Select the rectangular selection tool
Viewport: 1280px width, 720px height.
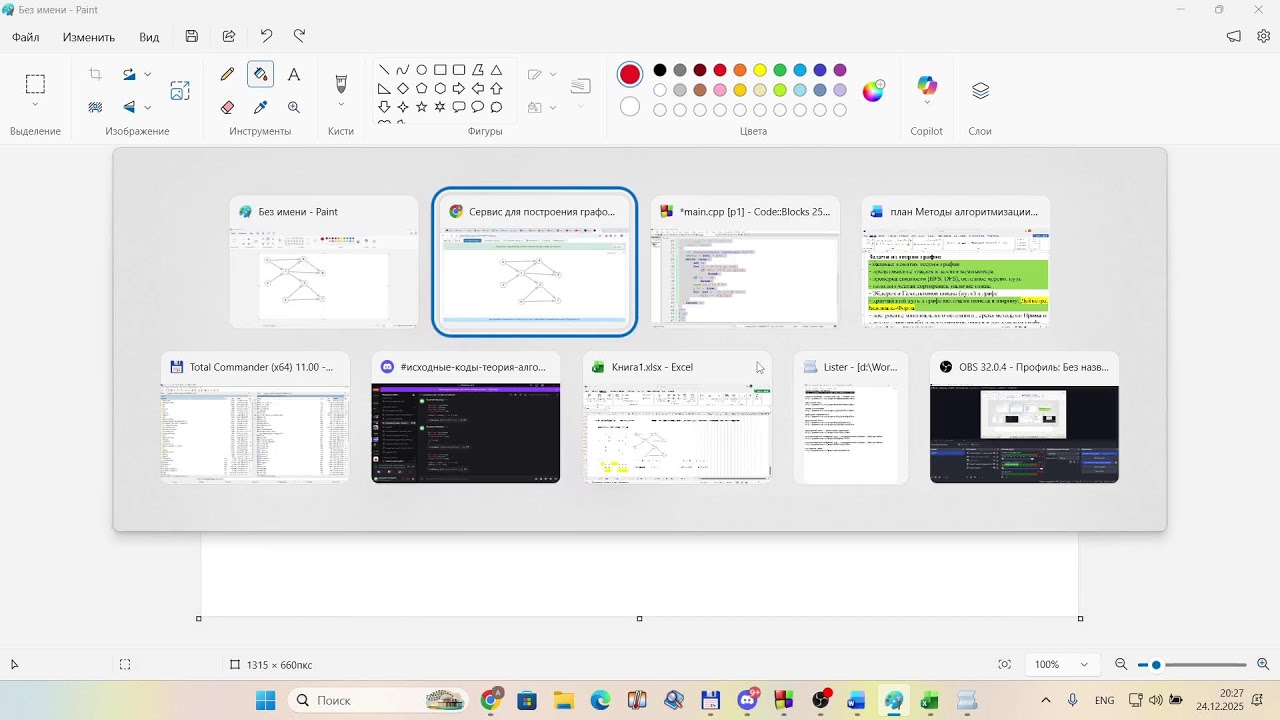[35, 84]
